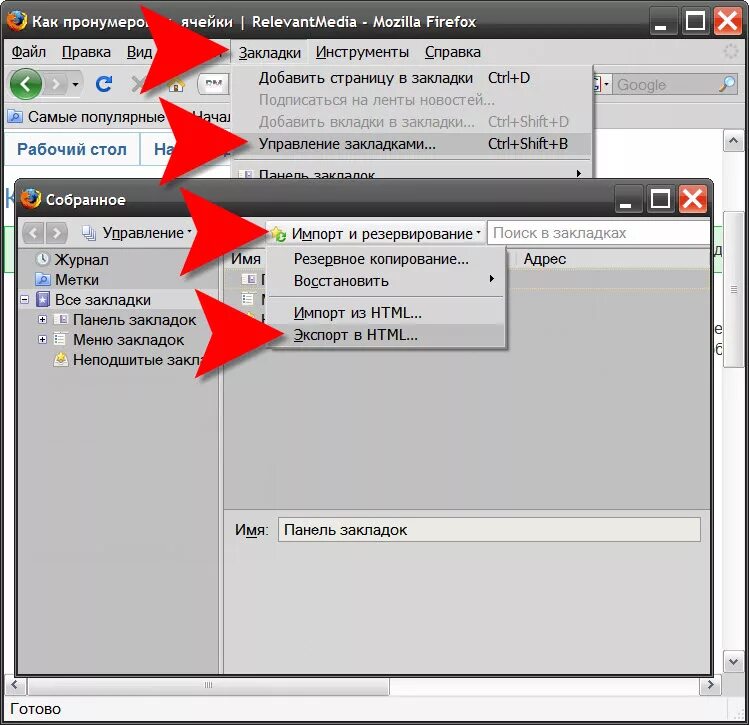This screenshot has width=749, height=725.
Task: Open the Закладки menu
Action: tap(269, 52)
